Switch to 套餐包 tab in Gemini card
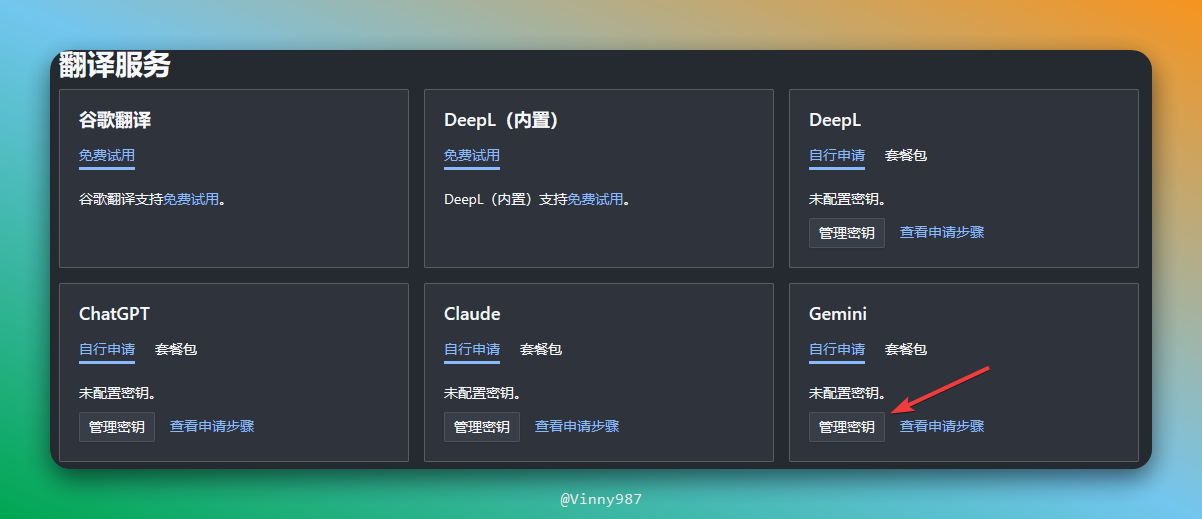The width and height of the screenshot is (1202, 519). 905,350
